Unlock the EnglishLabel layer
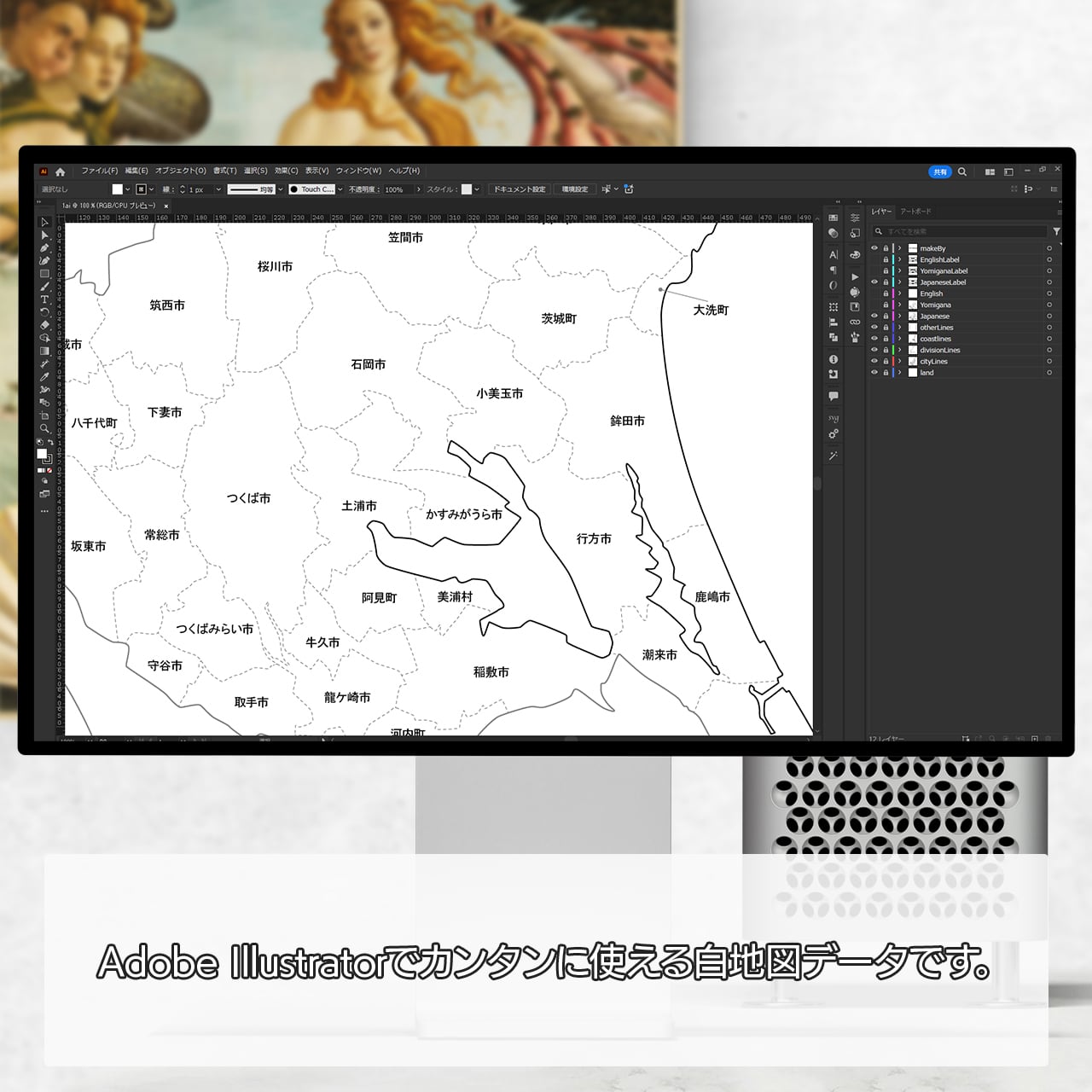The width and height of the screenshot is (1092, 1092). point(886,259)
